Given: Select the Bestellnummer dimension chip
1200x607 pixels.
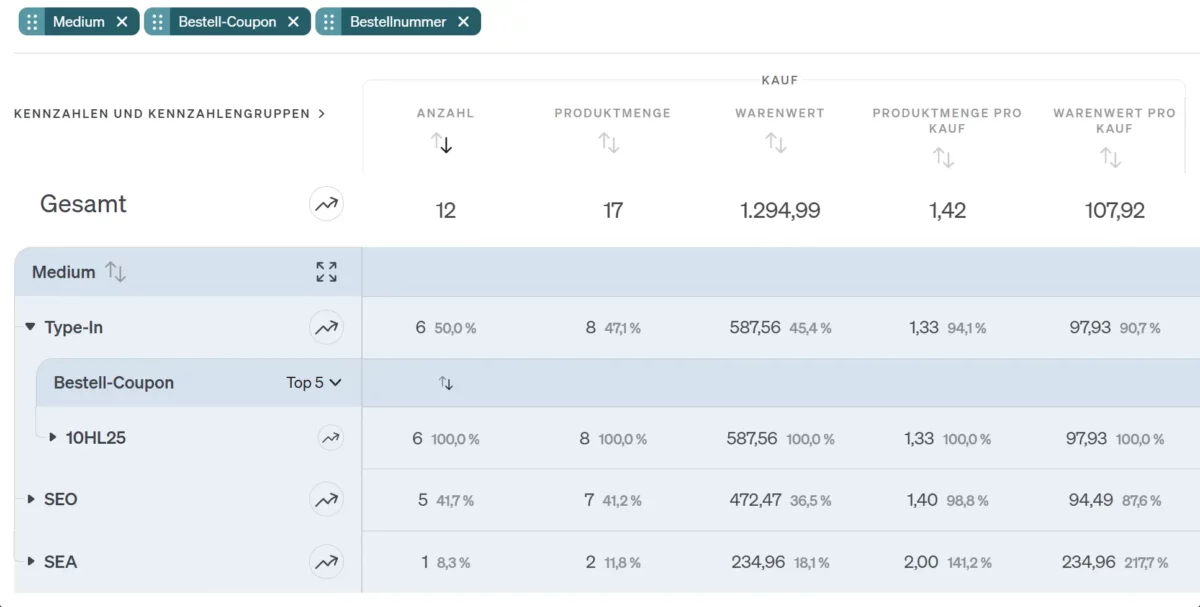Looking at the screenshot, I should (x=398, y=22).
